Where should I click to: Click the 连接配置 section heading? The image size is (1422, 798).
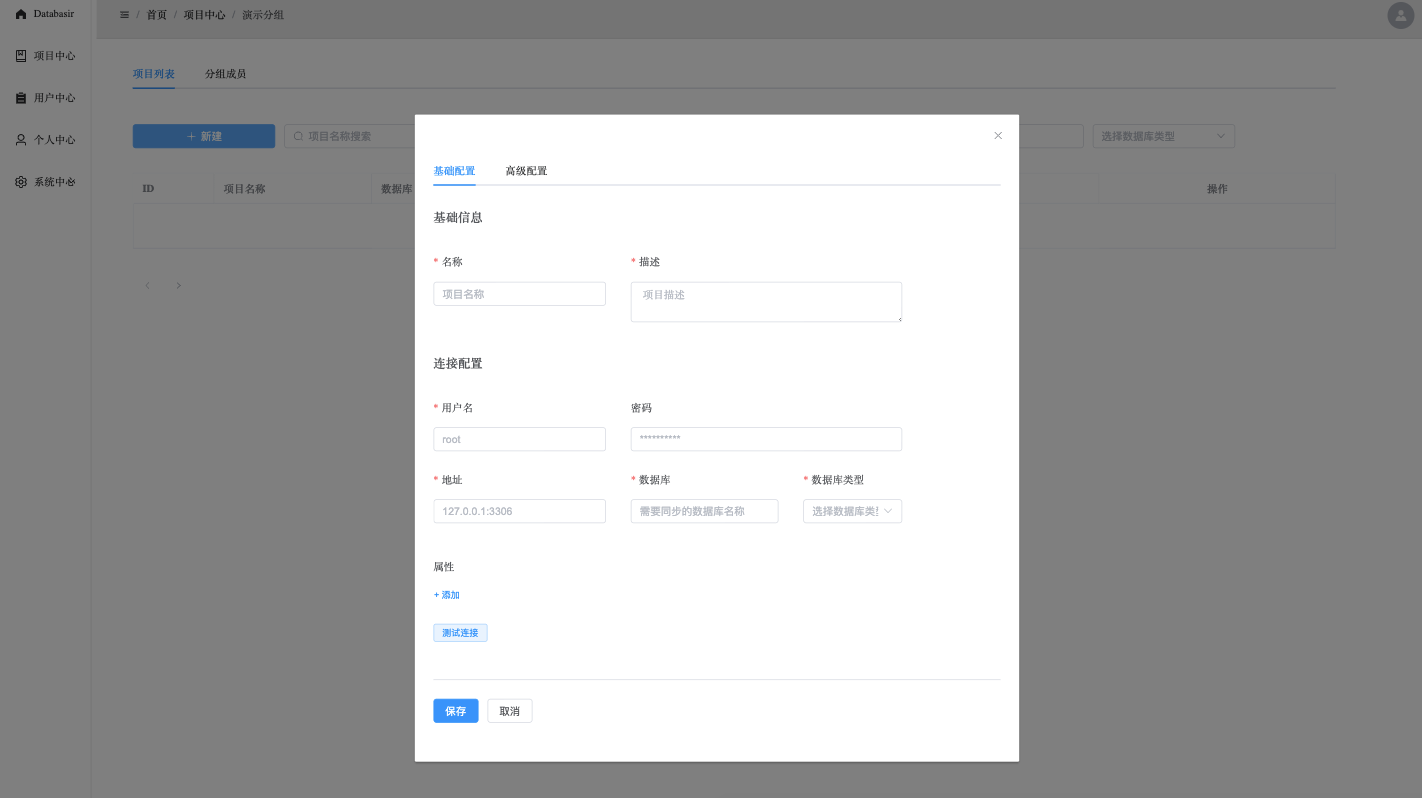point(458,363)
